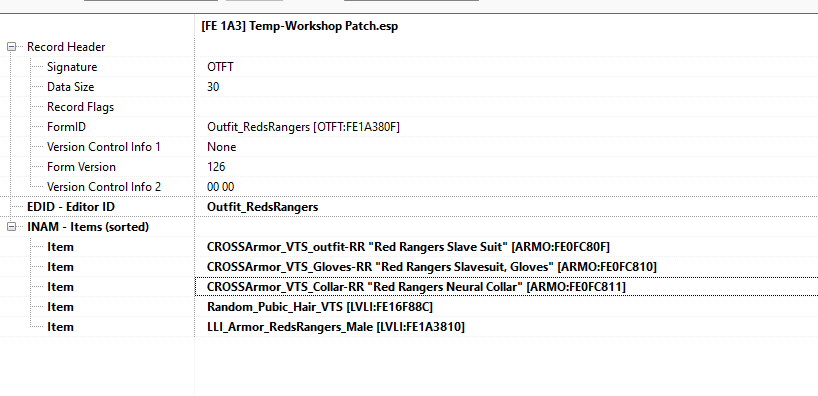Click the Form Version value 126
The height and width of the screenshot is (396, 818).
point(216,167)
